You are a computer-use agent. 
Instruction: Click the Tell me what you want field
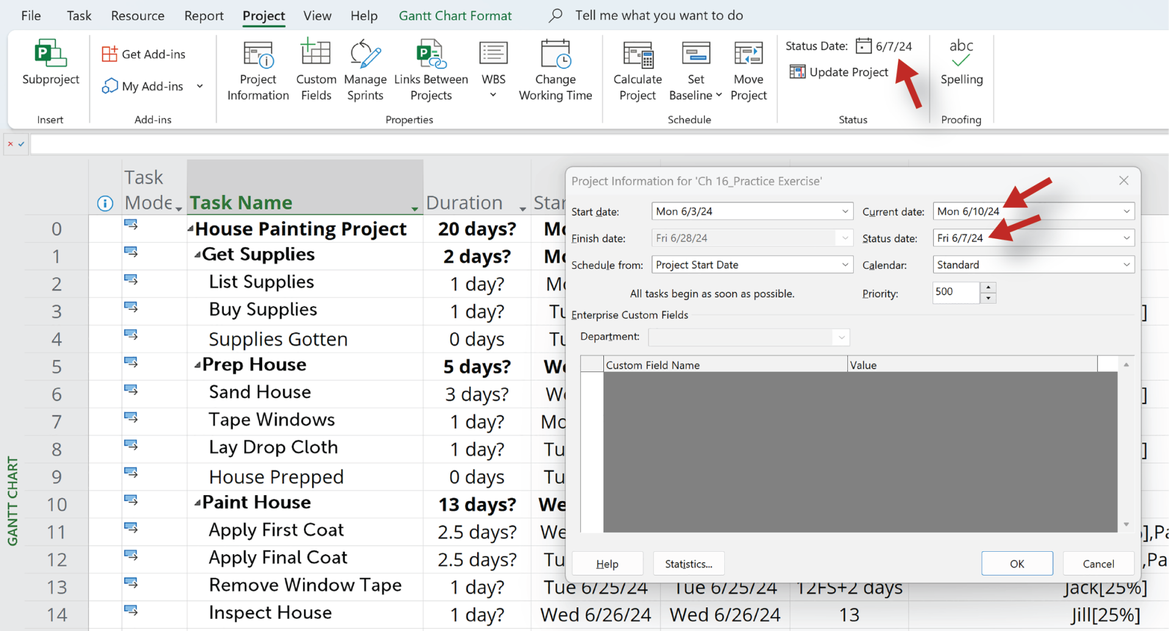pos(659,15)
